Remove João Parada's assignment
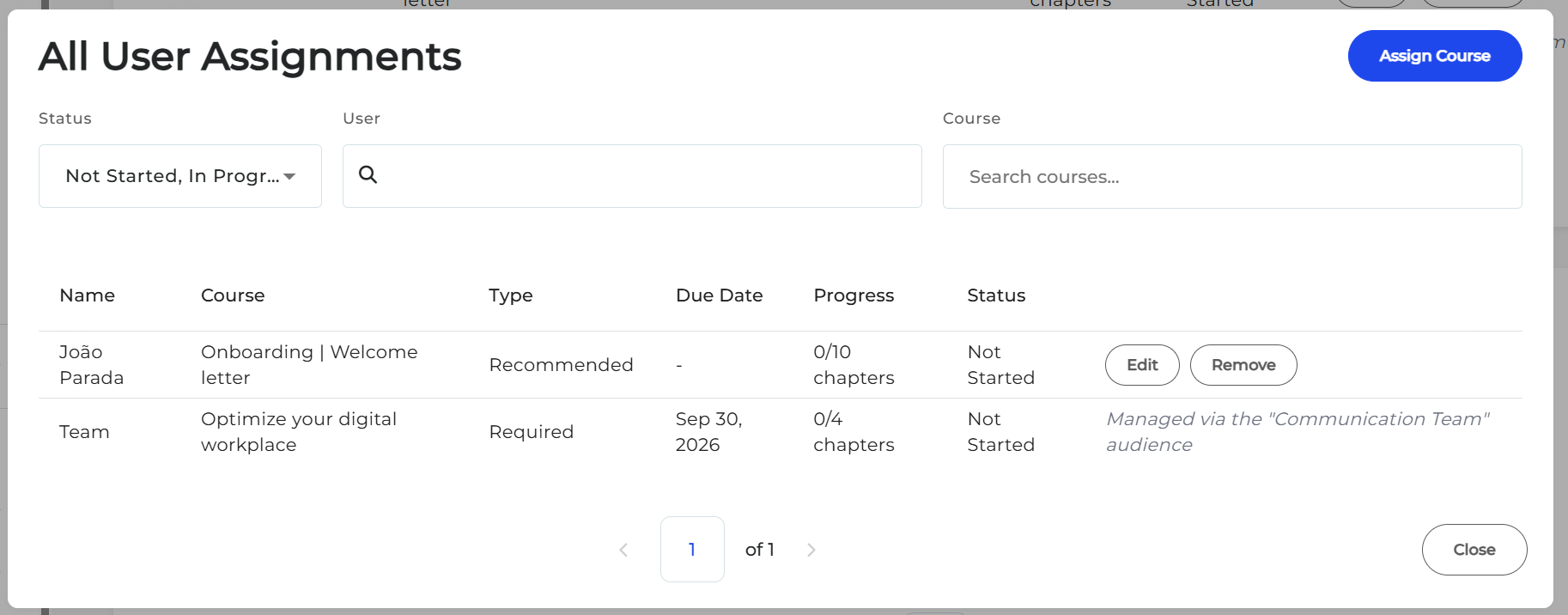Viewport: 1568px width, 615px height. pos(1243,365)
